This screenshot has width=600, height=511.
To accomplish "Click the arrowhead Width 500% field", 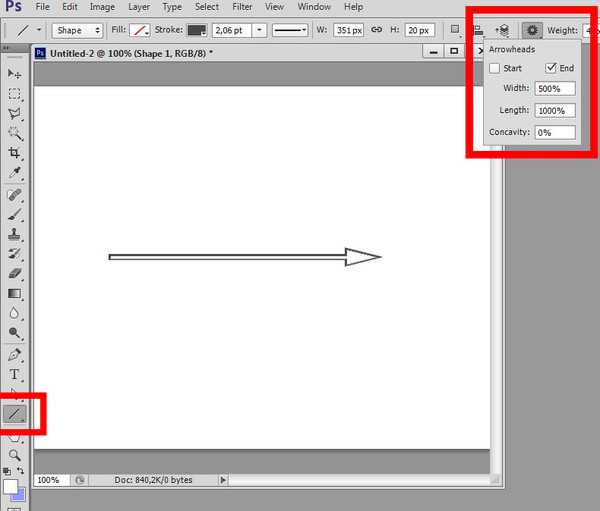I will point(555,89).
